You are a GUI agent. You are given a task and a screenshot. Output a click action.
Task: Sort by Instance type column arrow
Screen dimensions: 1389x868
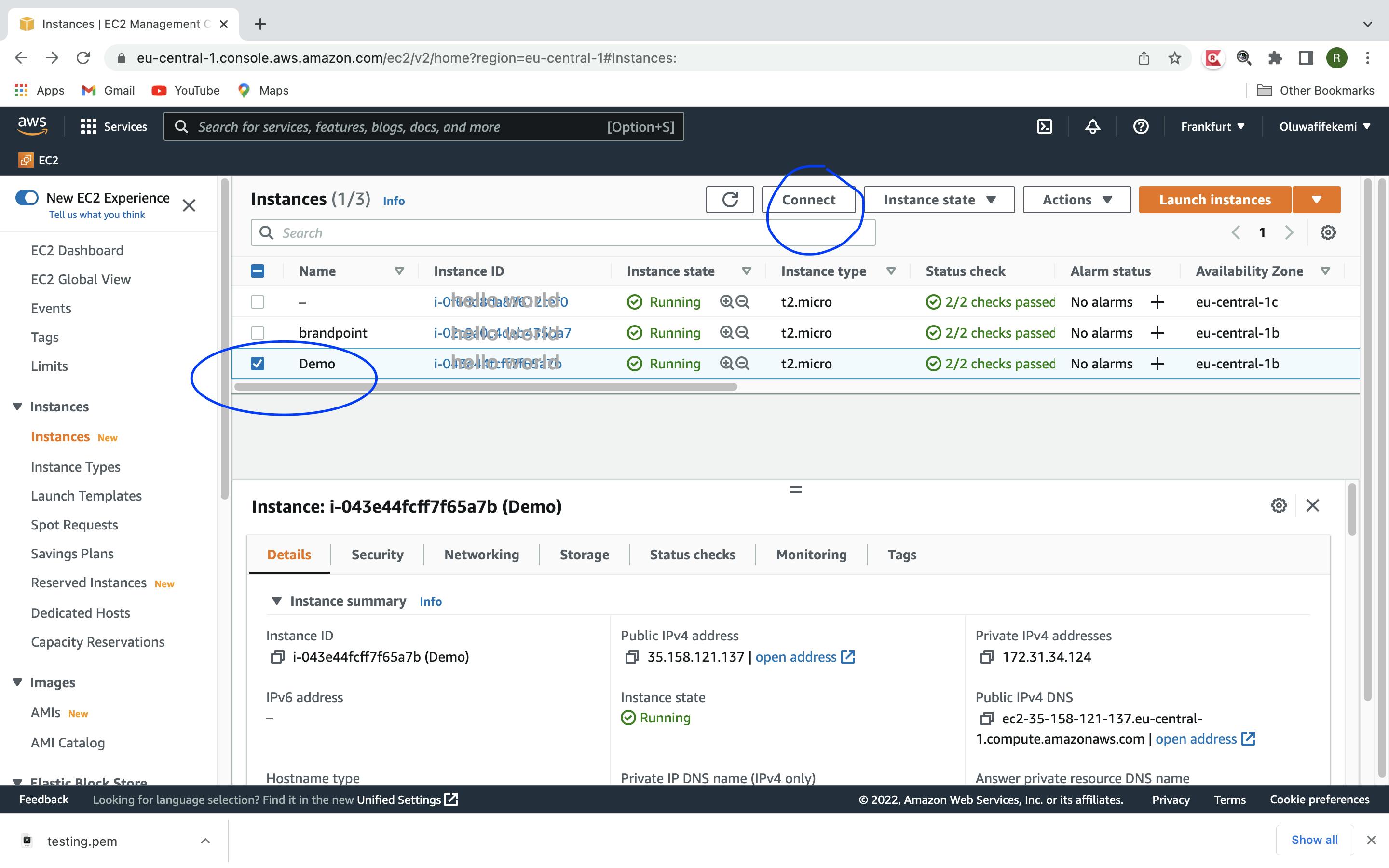891,271
